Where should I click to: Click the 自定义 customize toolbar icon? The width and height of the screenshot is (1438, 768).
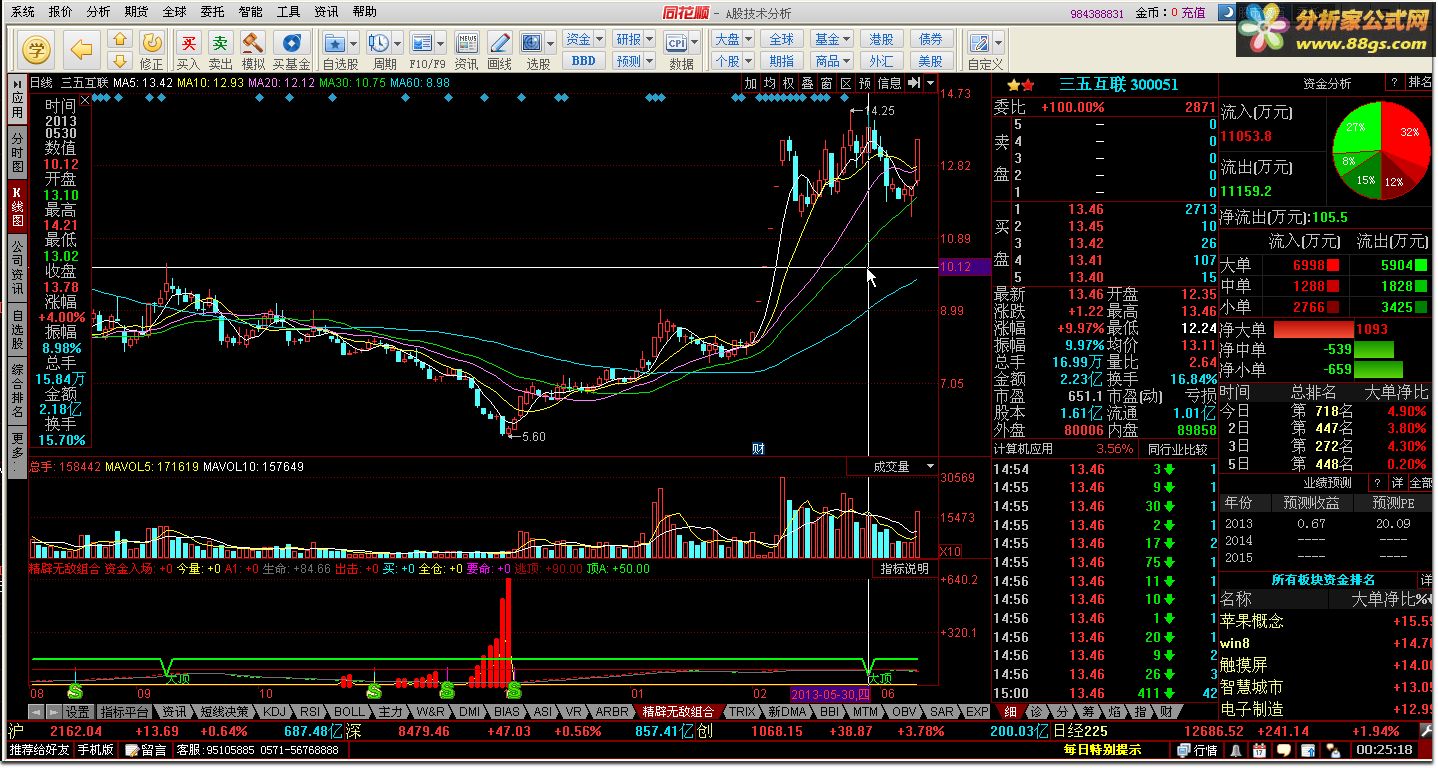tap(980, 43)
